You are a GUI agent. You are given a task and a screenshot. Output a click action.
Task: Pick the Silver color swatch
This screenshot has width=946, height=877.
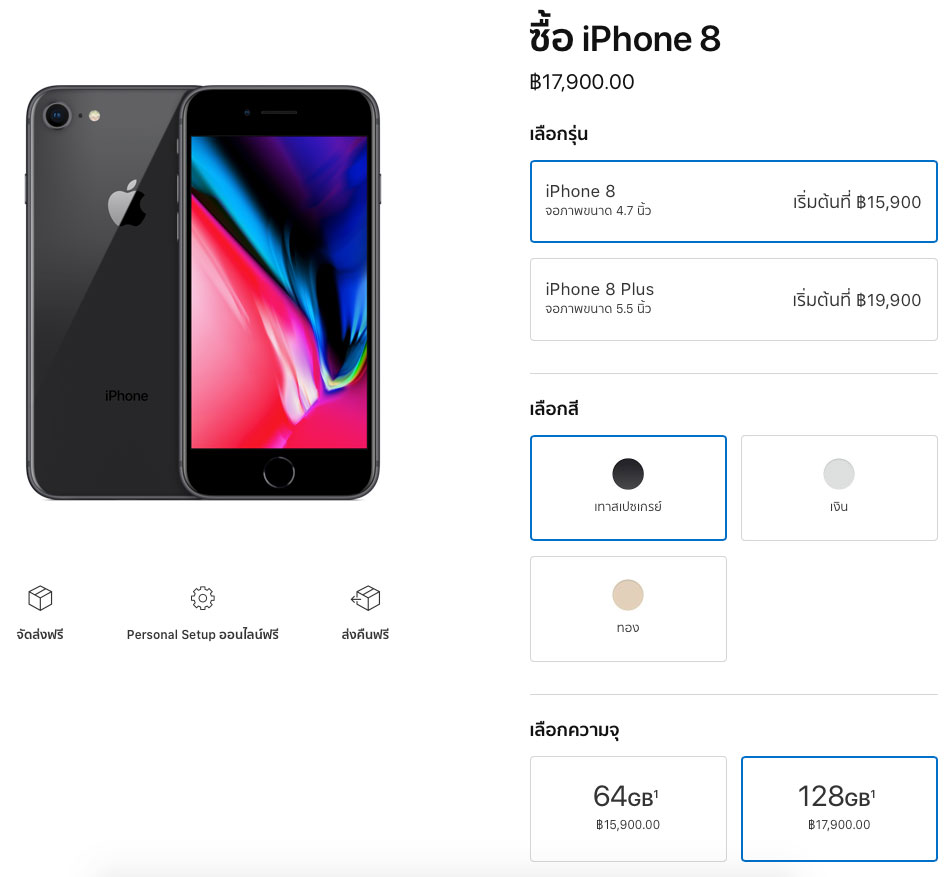(839, 473)
